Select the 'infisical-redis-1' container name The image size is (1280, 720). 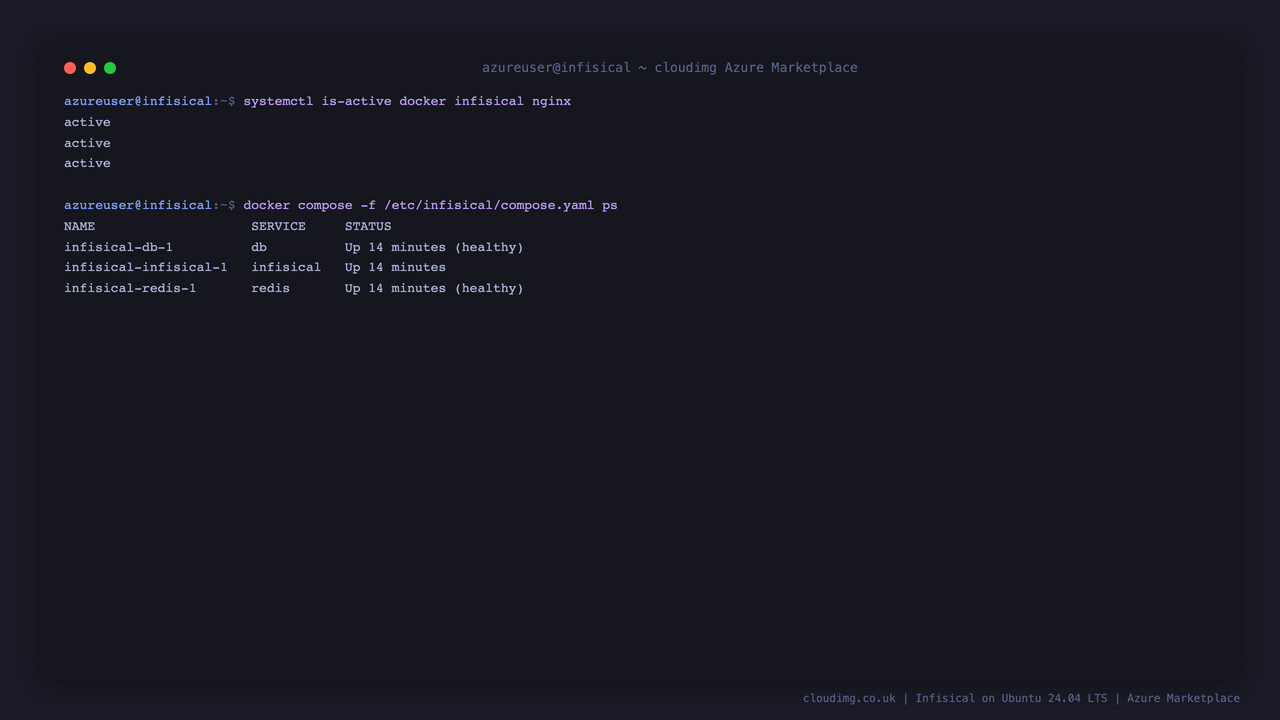click(x=130, y=288)
